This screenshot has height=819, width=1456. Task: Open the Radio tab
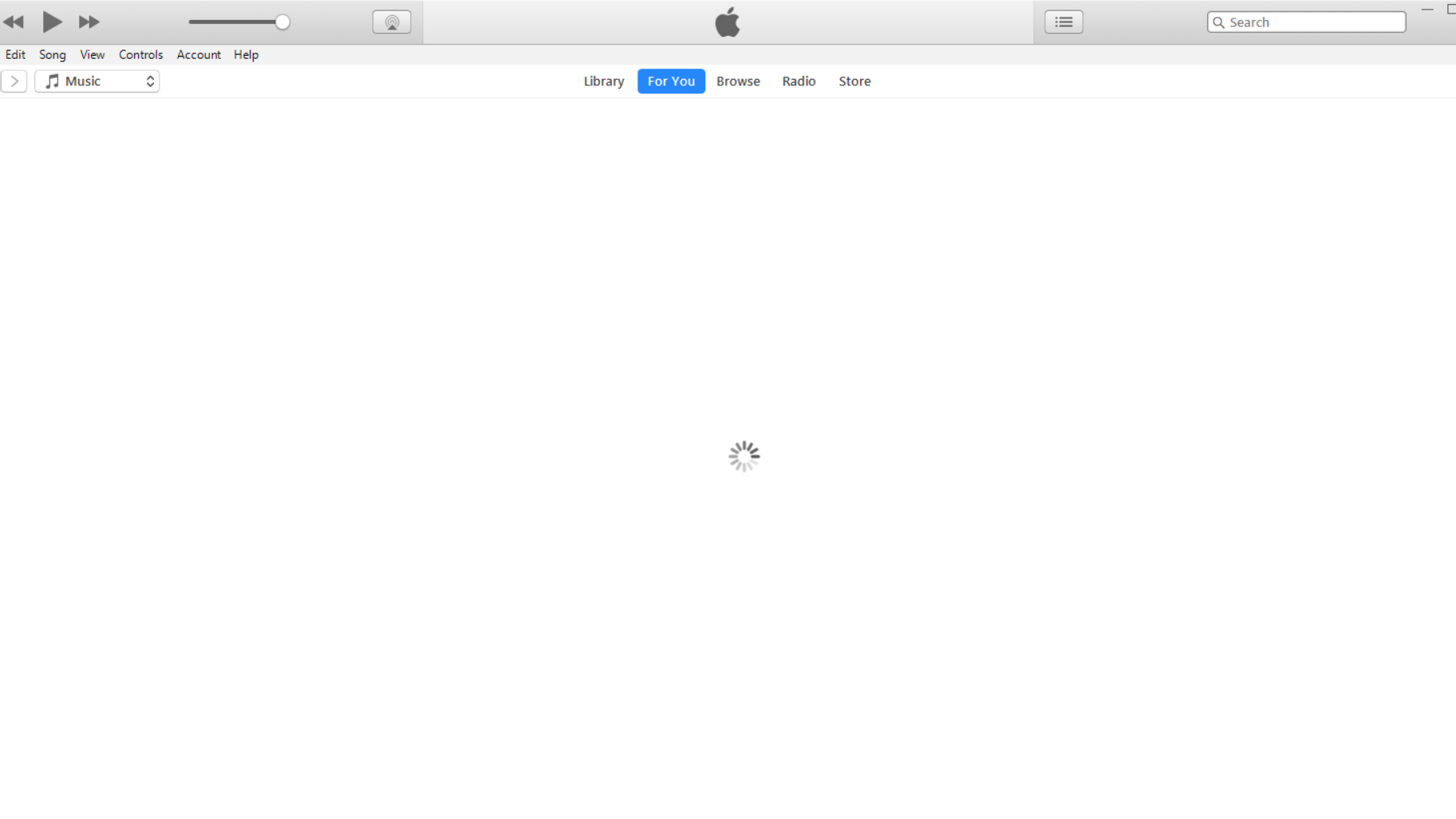799,81
